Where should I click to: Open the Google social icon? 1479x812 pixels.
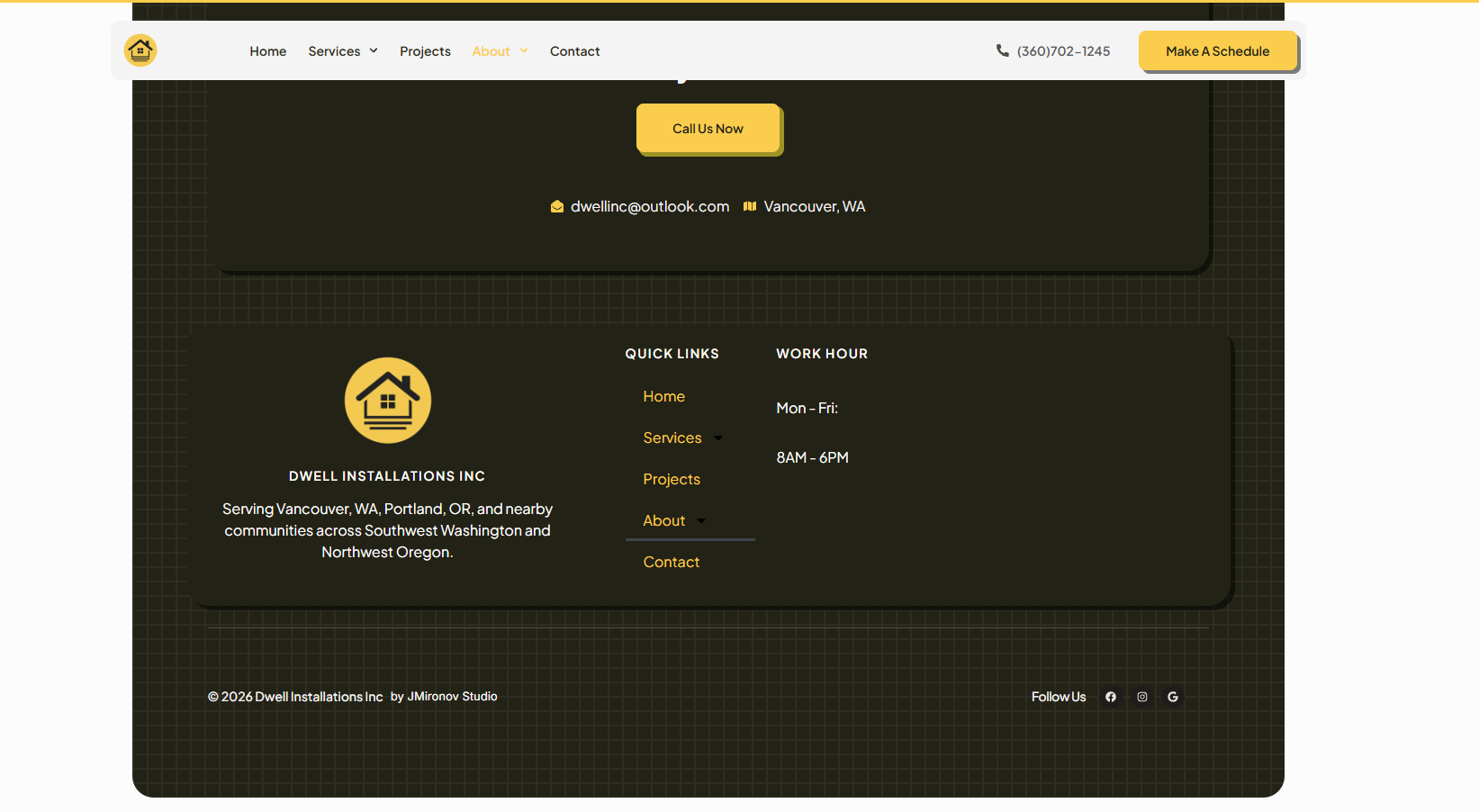(x=1173, y=697)
